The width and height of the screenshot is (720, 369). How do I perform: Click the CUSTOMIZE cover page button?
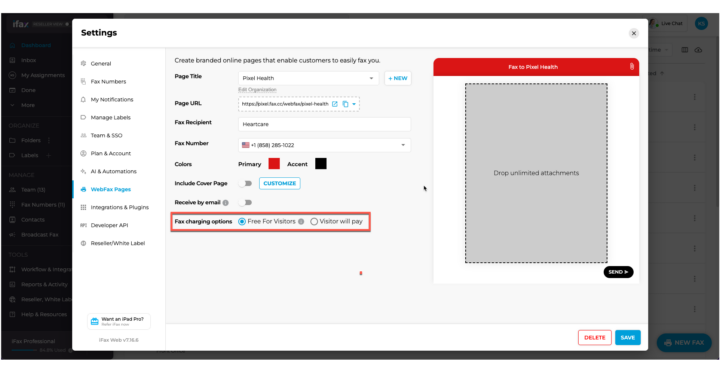pos(280,184)
